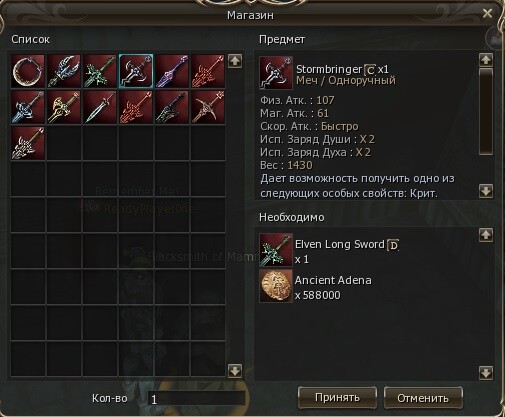Select the plain thin sword in the second row
505x417 pixels.
pyautogui.click(x=100, y=107)
